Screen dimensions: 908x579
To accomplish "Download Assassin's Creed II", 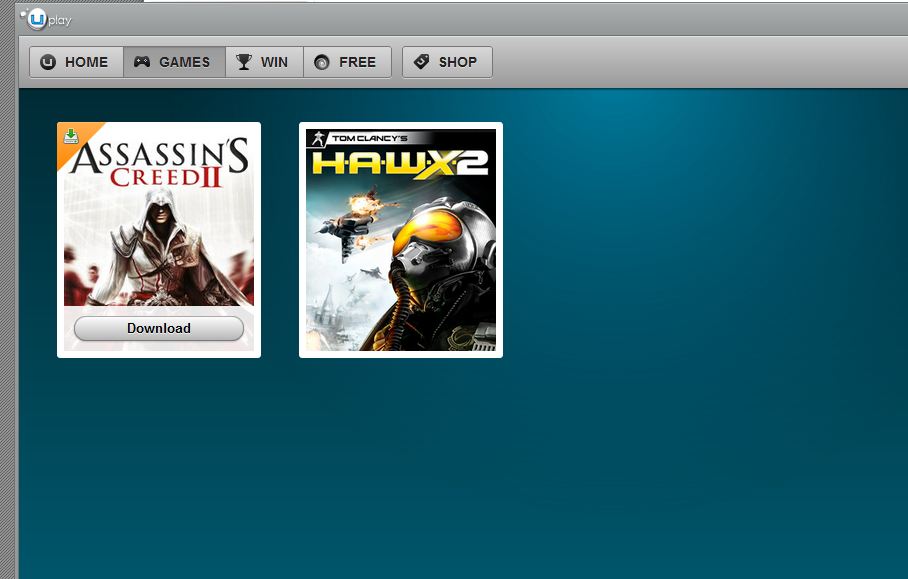I will (x=159, y=328).
